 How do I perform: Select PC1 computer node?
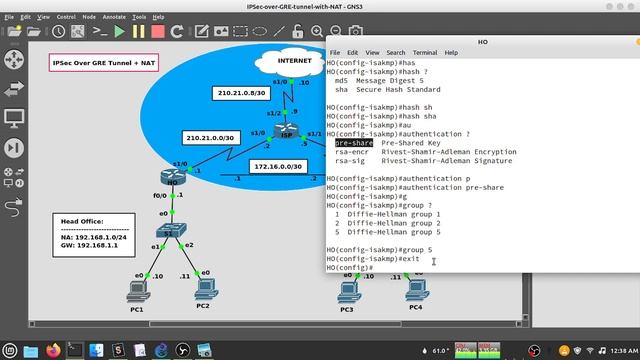(138, 292)
